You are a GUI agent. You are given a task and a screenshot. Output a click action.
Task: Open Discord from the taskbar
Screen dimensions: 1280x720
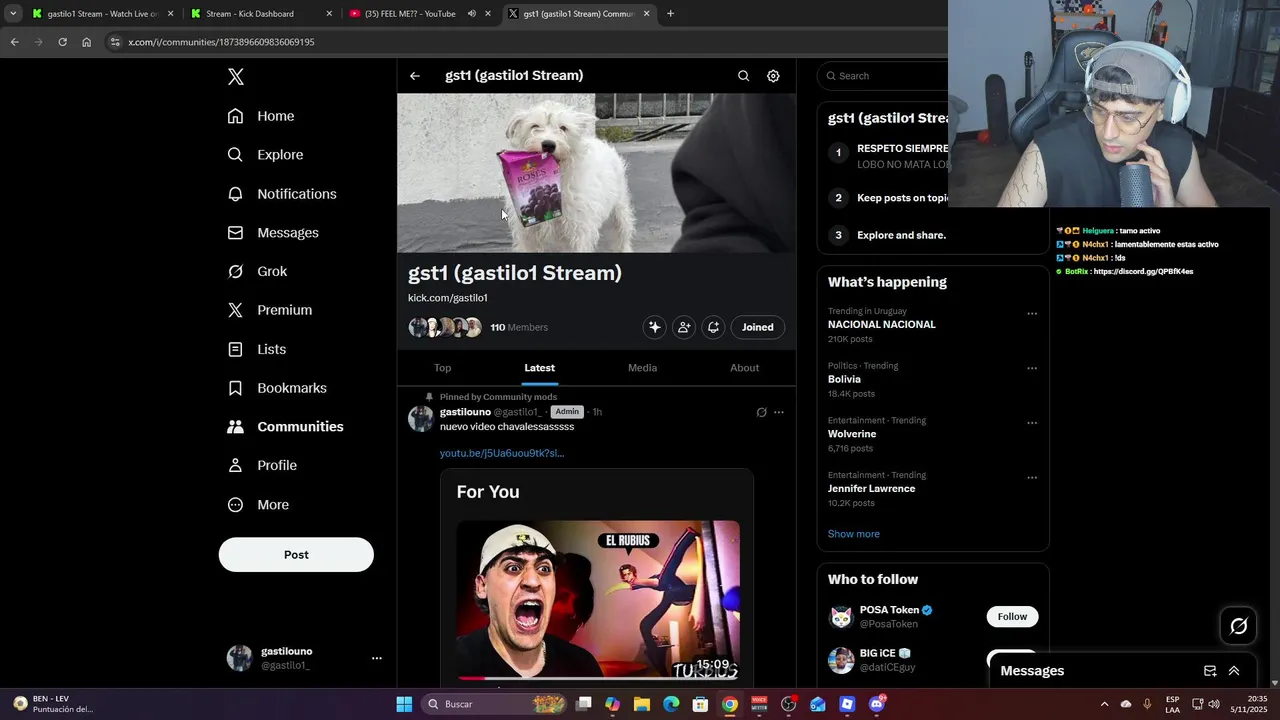click(x=877, y=704)
